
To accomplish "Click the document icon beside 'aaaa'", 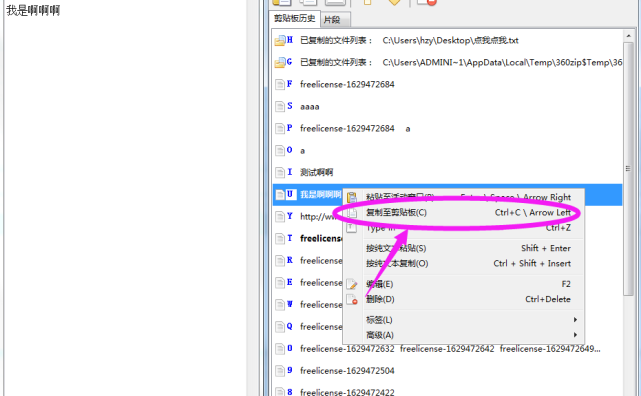I will (280, 107).
